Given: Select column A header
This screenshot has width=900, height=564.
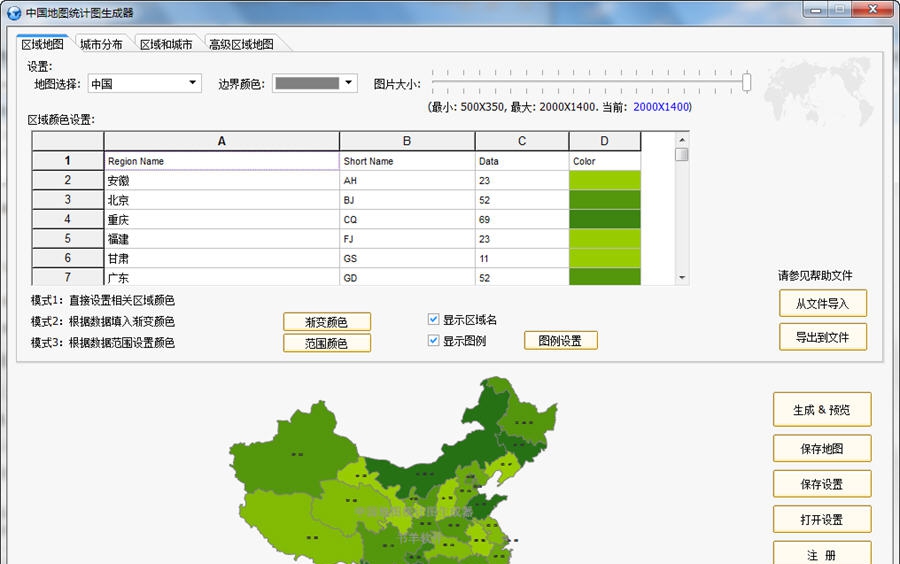Looking at the screenshot, I should 222,141.
